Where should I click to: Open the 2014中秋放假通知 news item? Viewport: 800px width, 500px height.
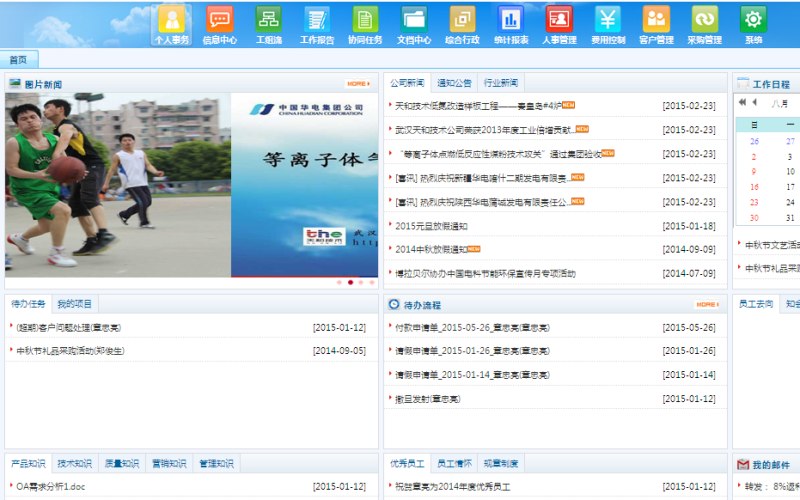431,249
